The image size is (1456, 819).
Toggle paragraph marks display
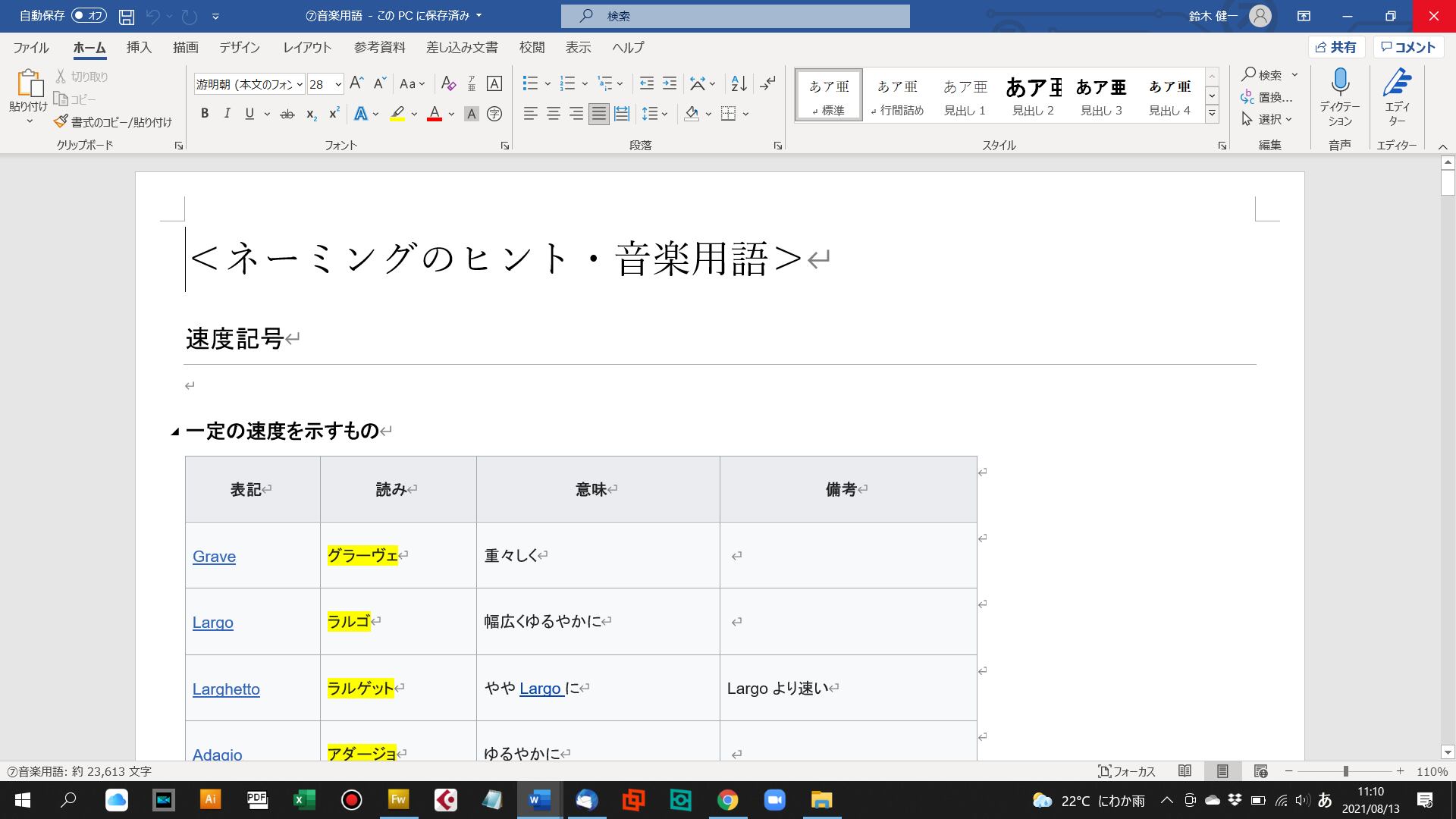point(767,83)
